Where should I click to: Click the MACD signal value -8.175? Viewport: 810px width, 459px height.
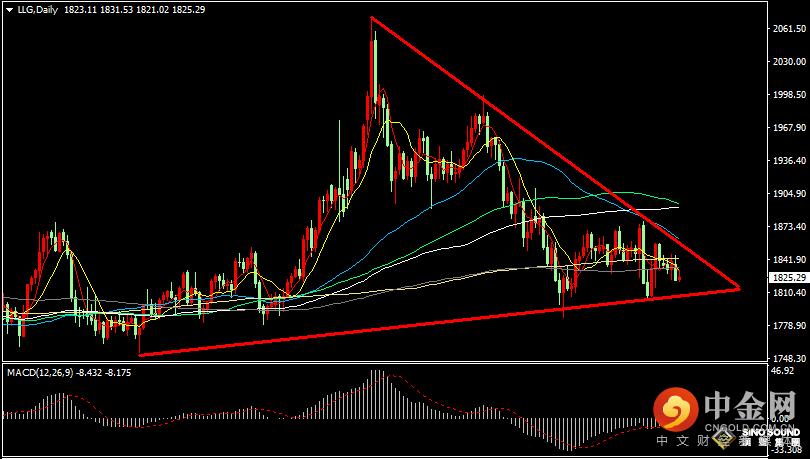118,372
